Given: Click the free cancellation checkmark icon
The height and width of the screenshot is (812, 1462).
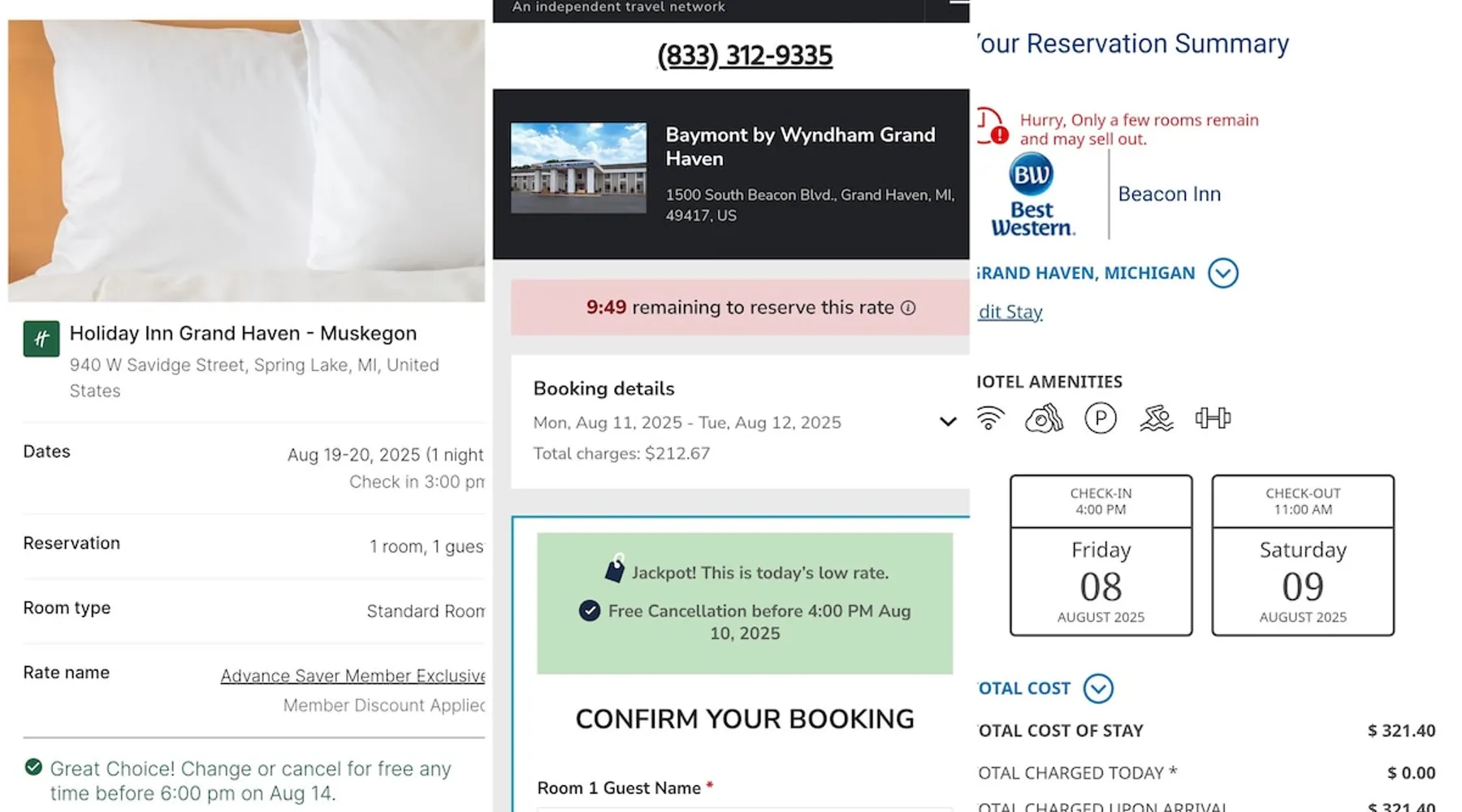Looking at the screenshot, I should pos(590,611).
